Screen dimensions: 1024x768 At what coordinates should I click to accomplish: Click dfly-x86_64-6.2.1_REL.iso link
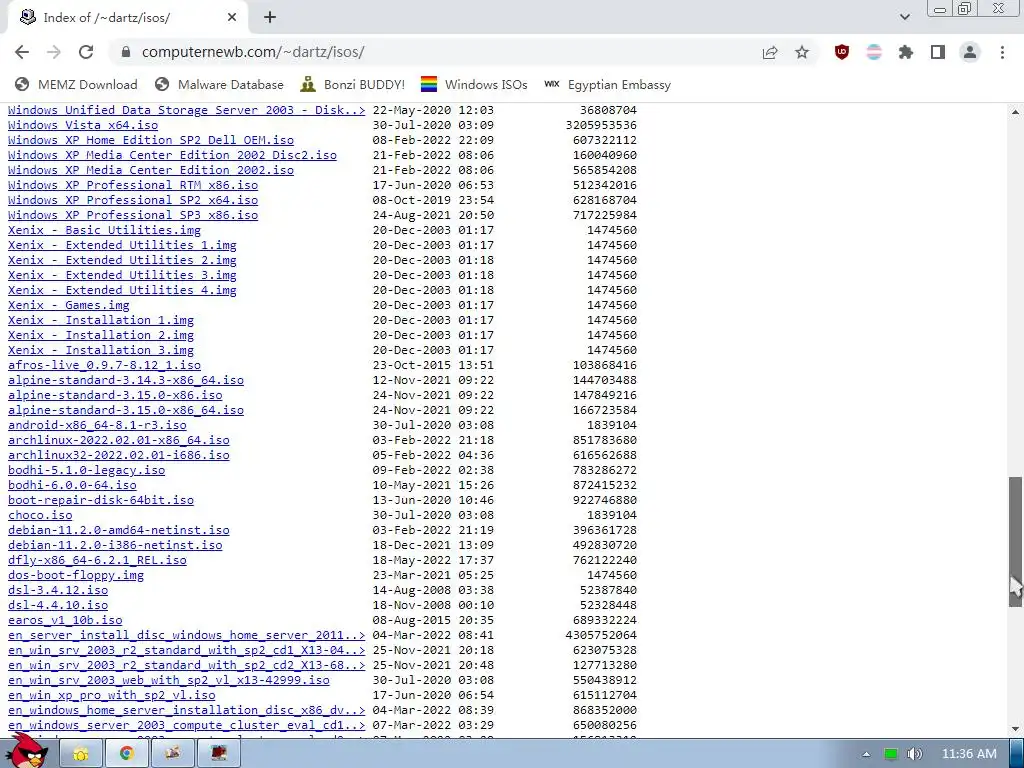click(x=97, y=560)
